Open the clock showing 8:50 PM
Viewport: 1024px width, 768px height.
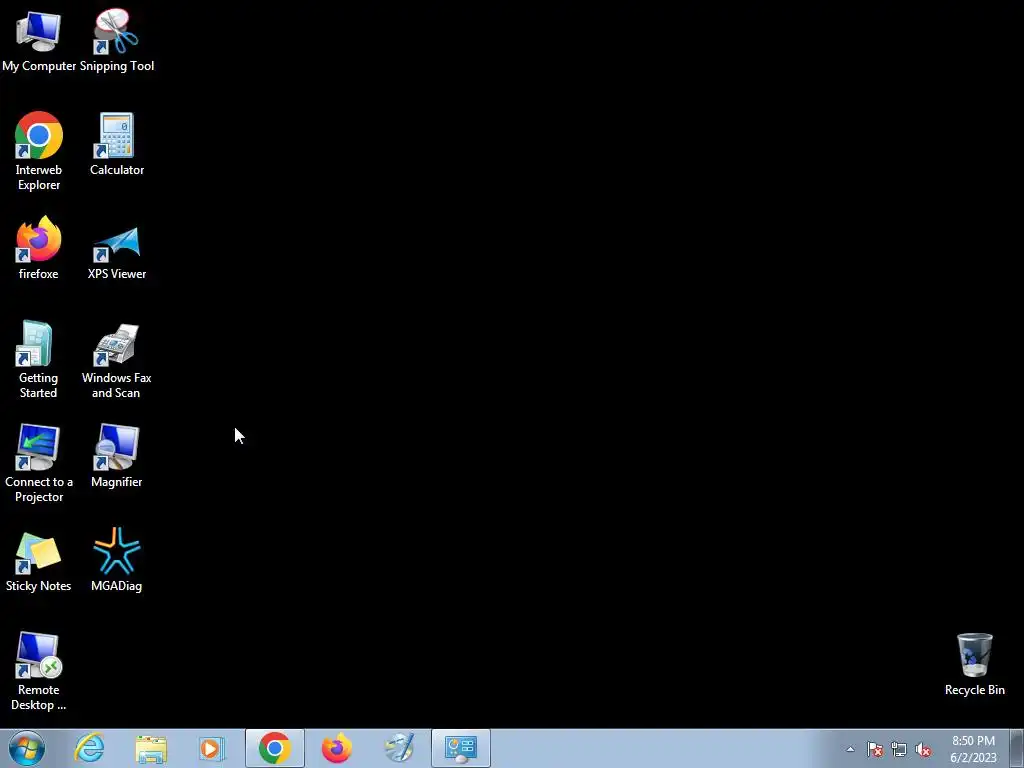click(x=973, y=749)
